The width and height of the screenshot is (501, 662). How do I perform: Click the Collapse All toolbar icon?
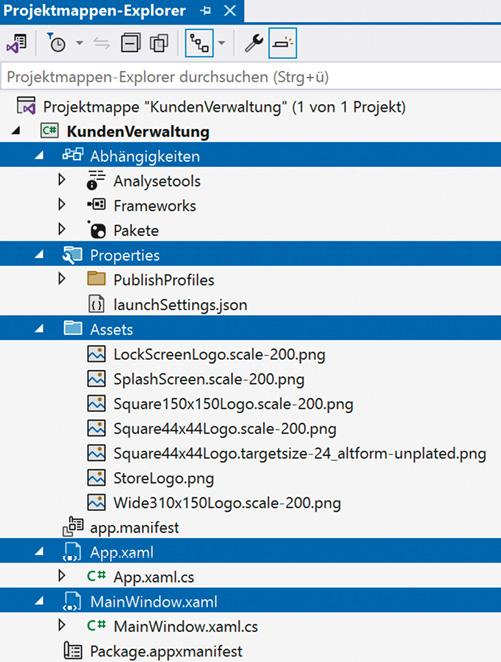pos(131,43)
